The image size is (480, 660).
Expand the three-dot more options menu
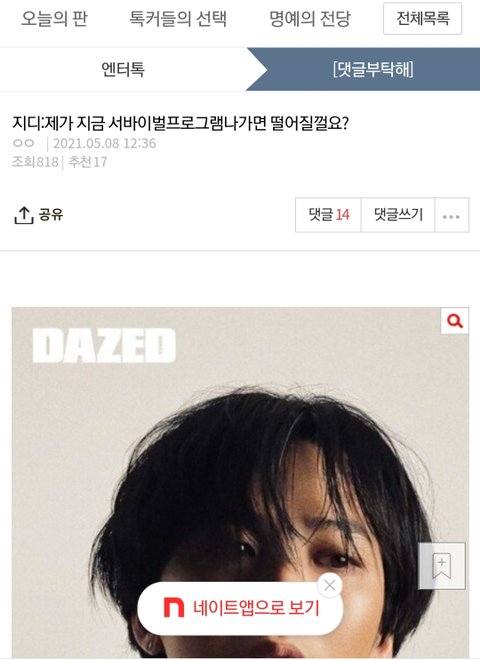coord(451,215)
